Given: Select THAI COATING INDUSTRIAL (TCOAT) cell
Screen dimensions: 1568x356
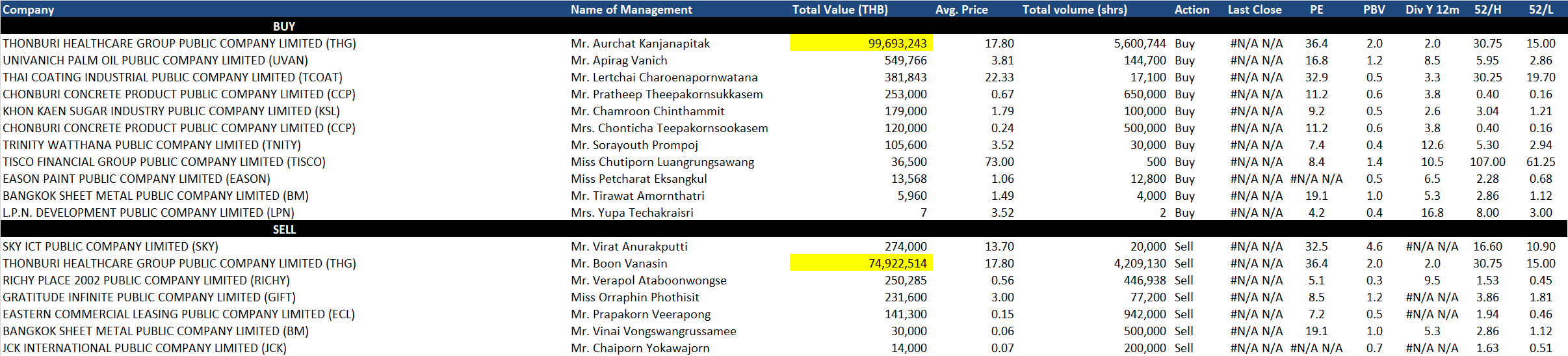Looking at the screenshot, I should click(x=172, y=77).
